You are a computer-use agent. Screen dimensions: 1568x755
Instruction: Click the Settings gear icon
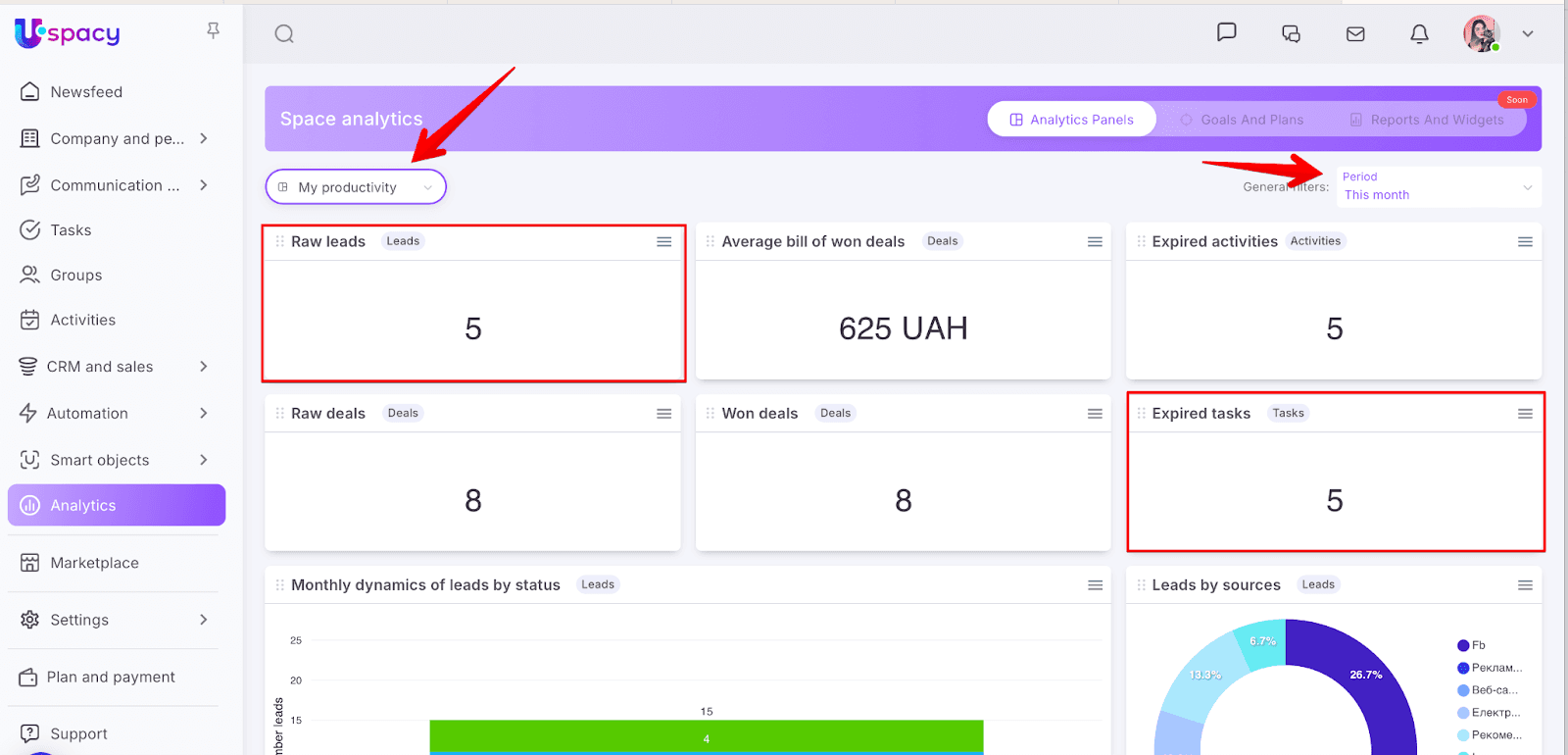(x=30, y=620)
